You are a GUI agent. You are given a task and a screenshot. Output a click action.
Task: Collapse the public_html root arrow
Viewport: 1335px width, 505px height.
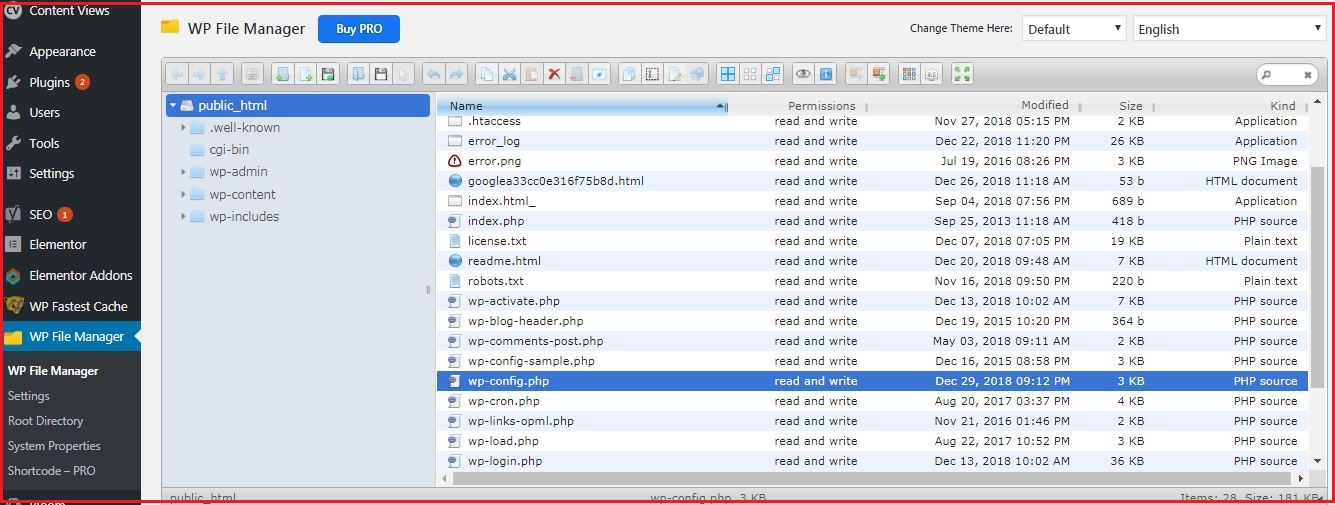point(173,105)
